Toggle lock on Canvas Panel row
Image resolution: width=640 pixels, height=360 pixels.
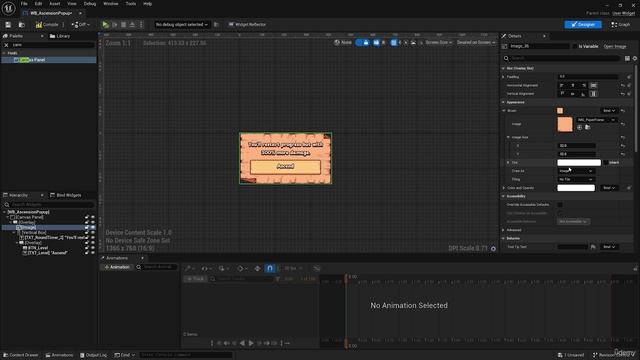[x=87, y=218]
